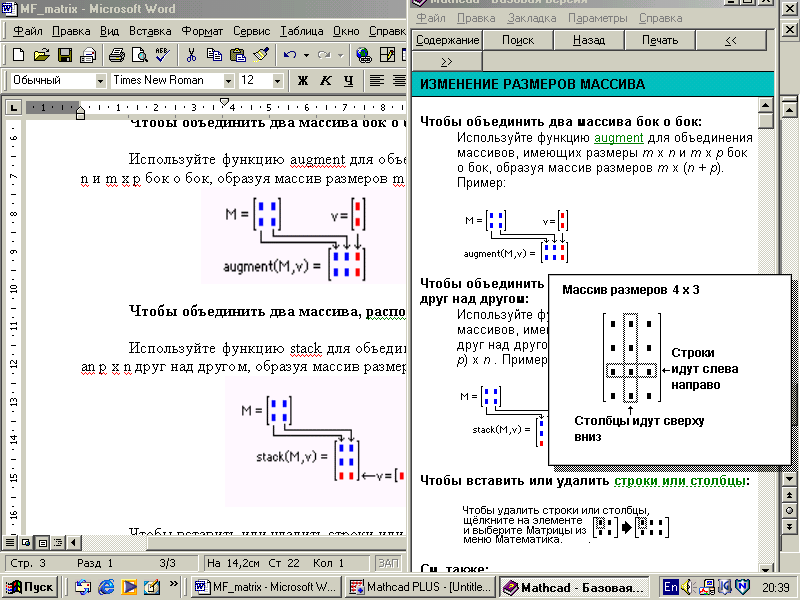The width and height of the screenshot is (800, 600).
Task: Switch to Mathcad PLUS taskbar button
Action: [x=421, y=587]
